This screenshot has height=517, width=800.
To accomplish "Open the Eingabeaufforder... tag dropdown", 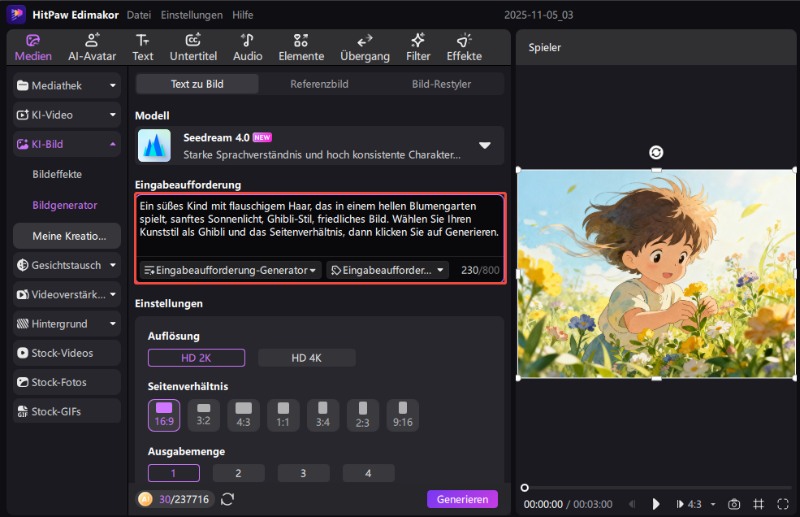I will 388,270.
